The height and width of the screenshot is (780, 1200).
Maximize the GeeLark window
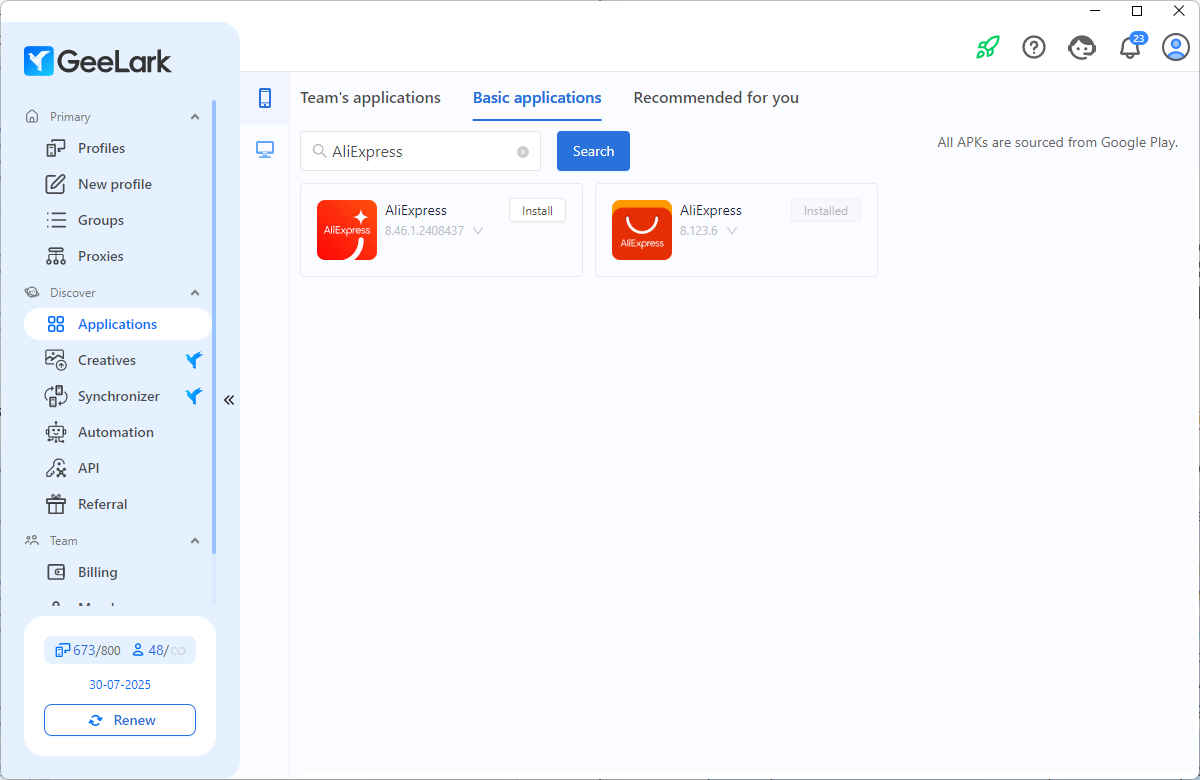pos(1137,11)
